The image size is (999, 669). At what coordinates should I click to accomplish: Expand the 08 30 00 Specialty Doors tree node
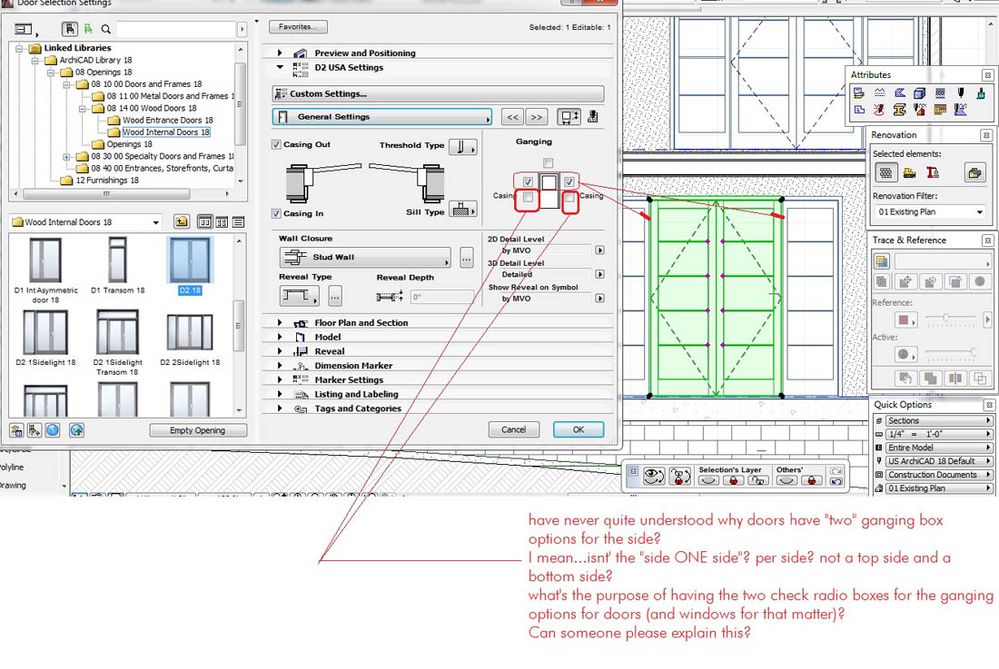coord(66,157)
